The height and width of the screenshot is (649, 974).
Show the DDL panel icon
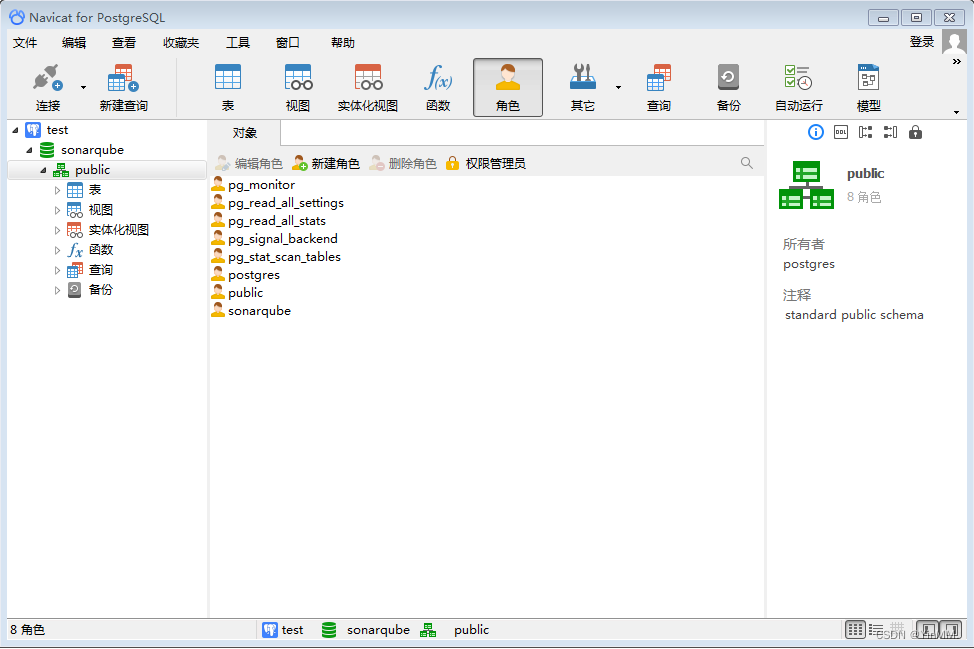[x=840, y=132]
